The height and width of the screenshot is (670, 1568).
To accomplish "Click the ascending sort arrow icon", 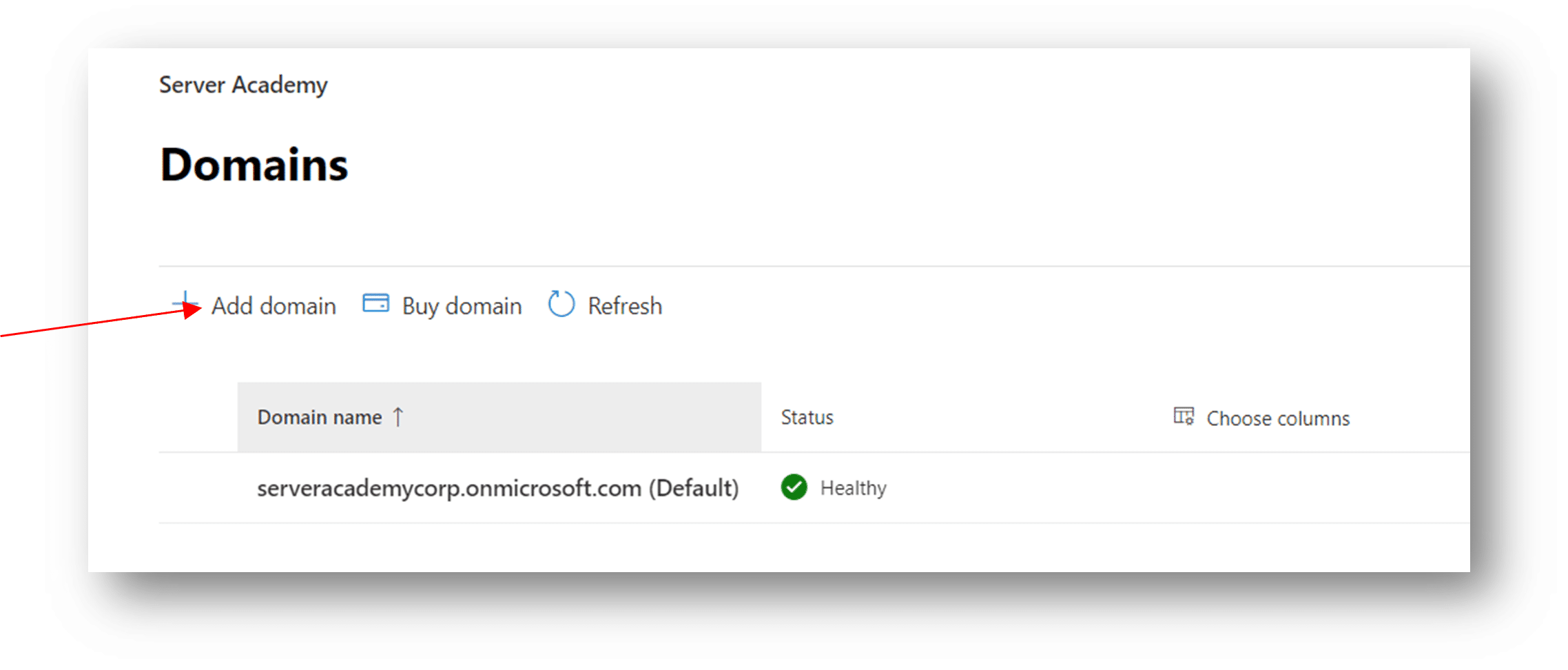I will click(x=398, y=417).
